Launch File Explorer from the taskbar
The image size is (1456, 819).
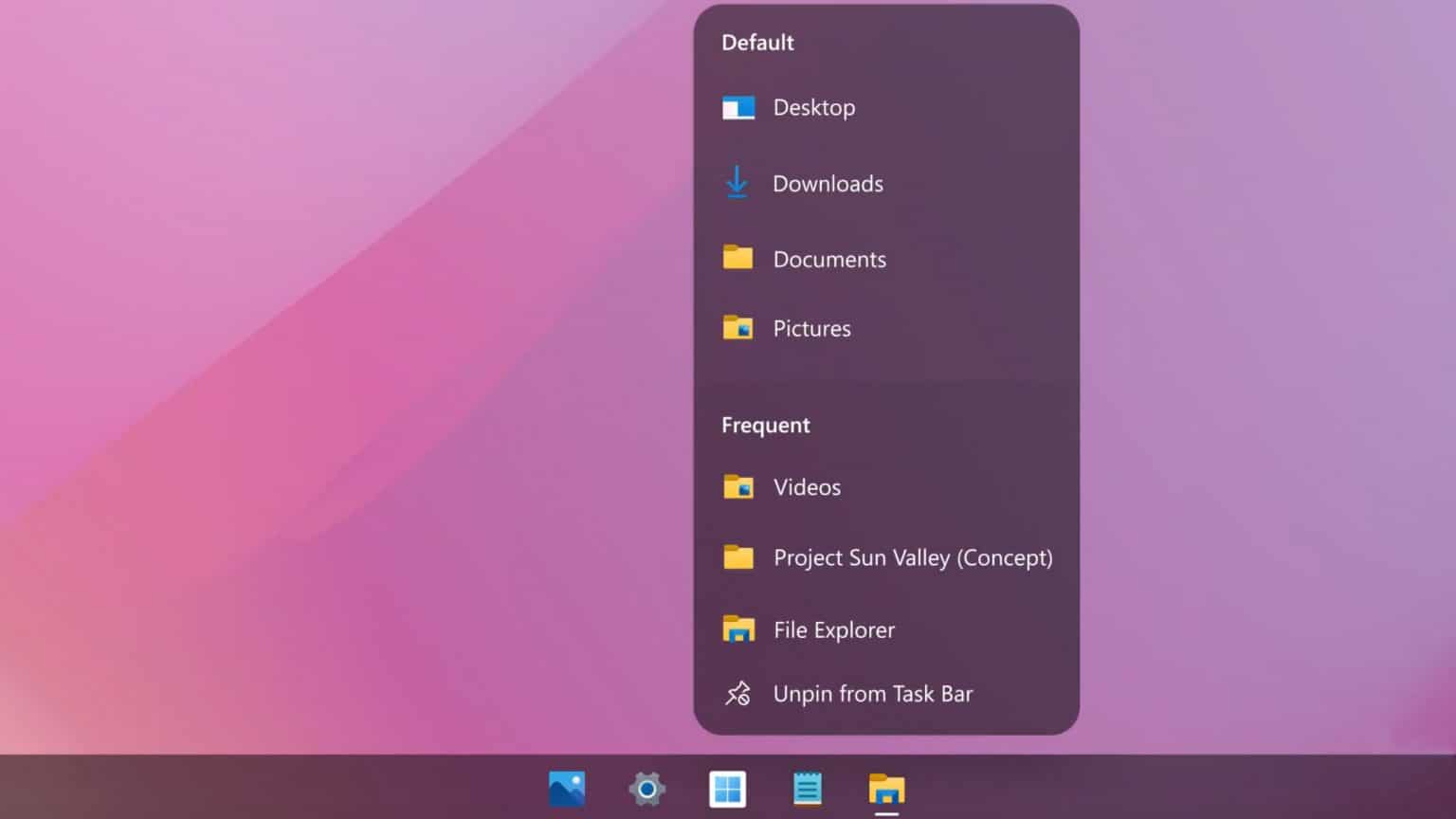[x=885, y=789]
